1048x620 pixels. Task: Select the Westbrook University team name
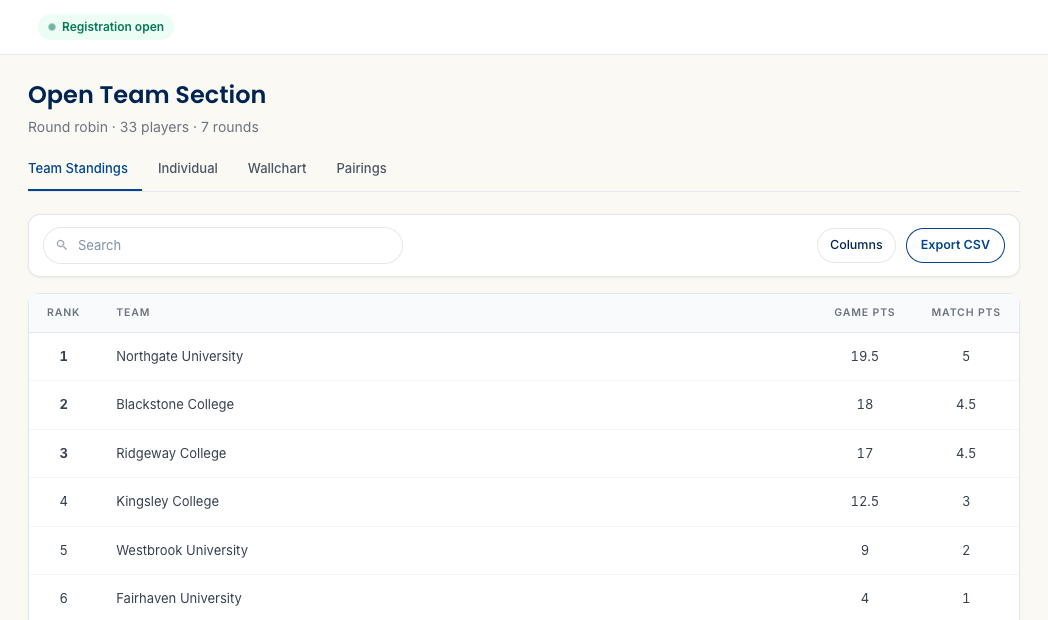click(x=182, y=550)
